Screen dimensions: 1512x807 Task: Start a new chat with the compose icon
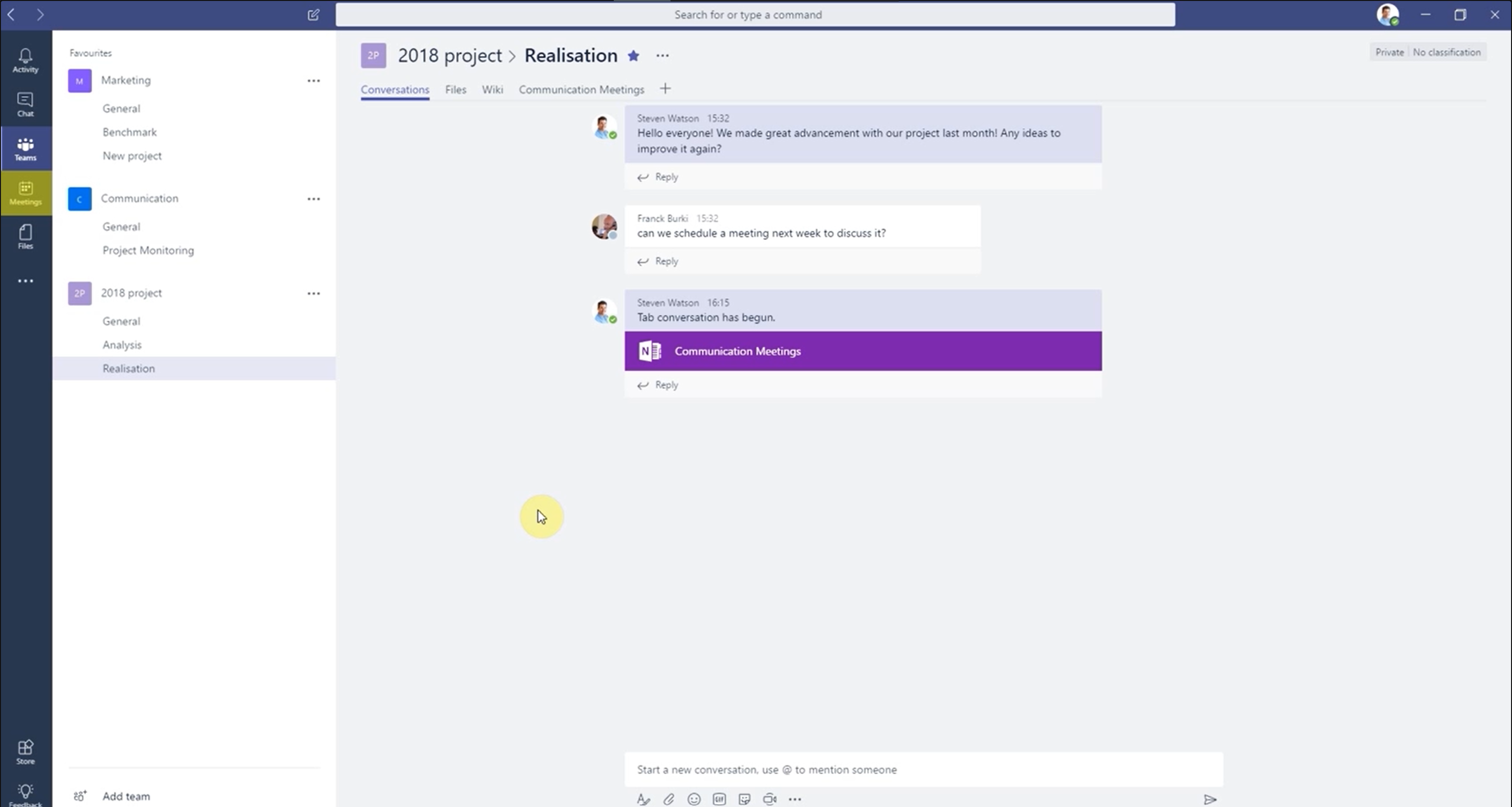(x=313, y=15)
